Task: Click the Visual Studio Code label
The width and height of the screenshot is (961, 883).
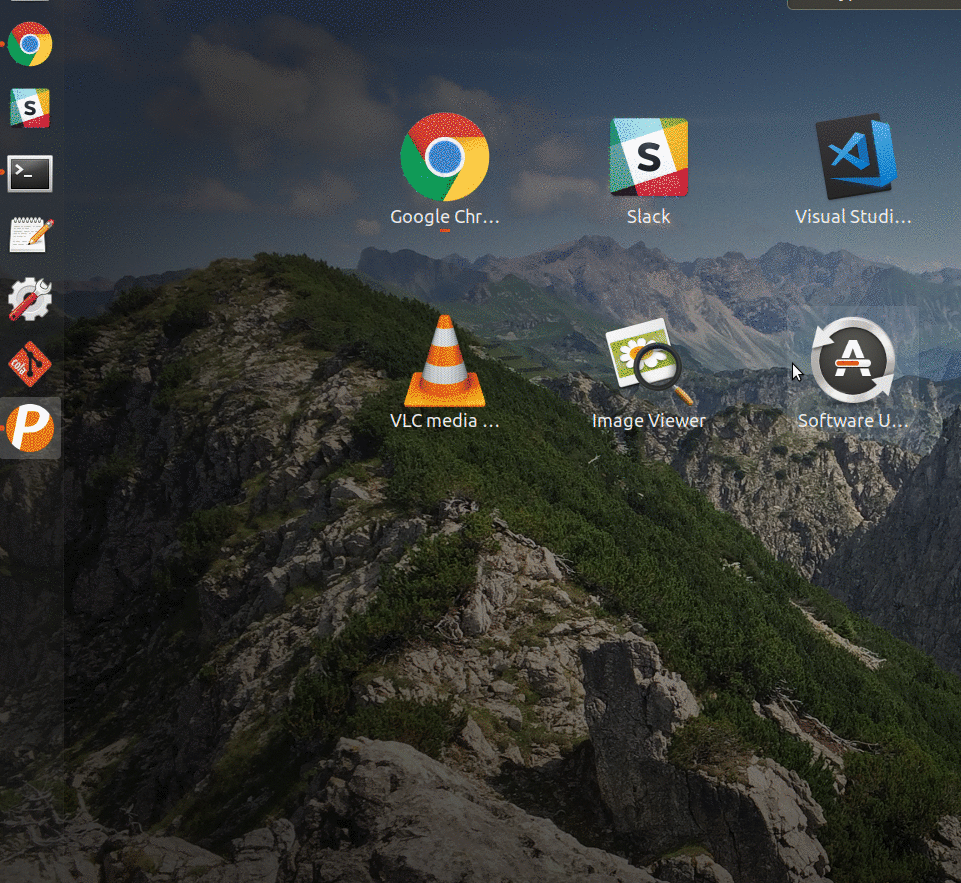Action: (x=853, y=216)
